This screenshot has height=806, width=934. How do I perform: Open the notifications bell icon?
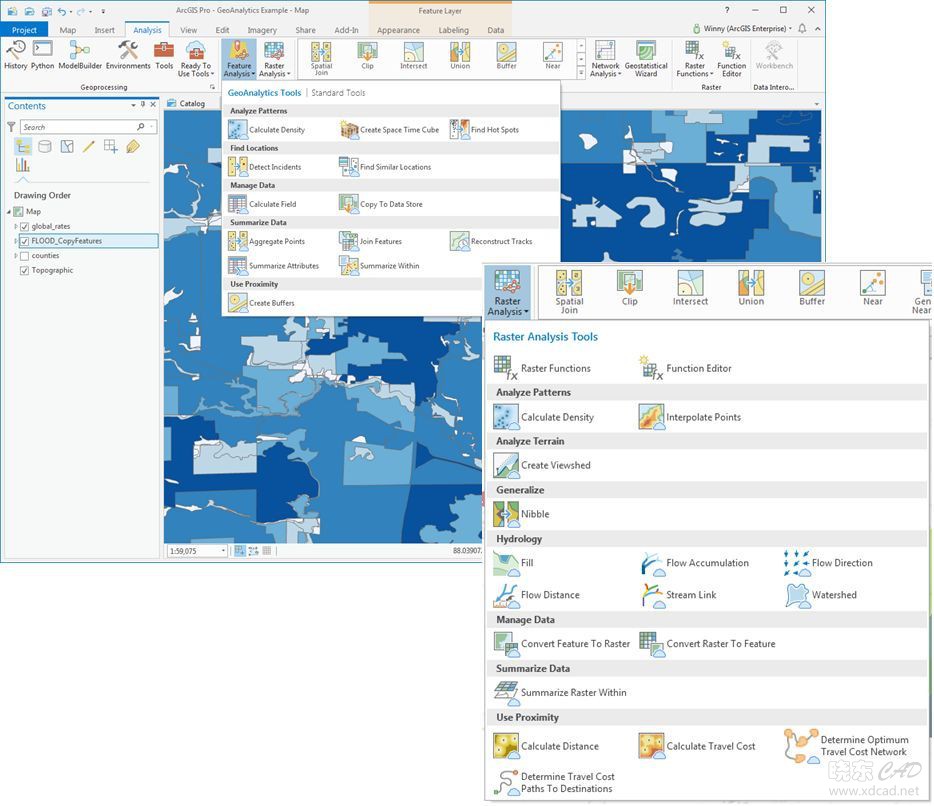point(802,28)
